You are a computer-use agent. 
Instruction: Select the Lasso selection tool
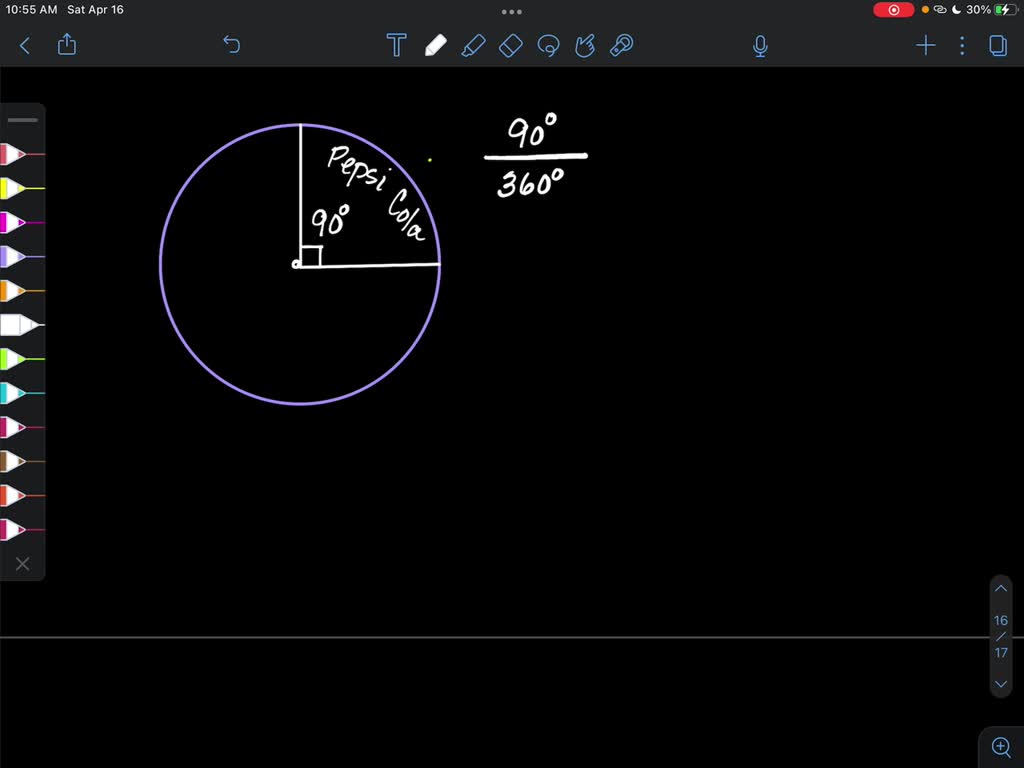548,45
